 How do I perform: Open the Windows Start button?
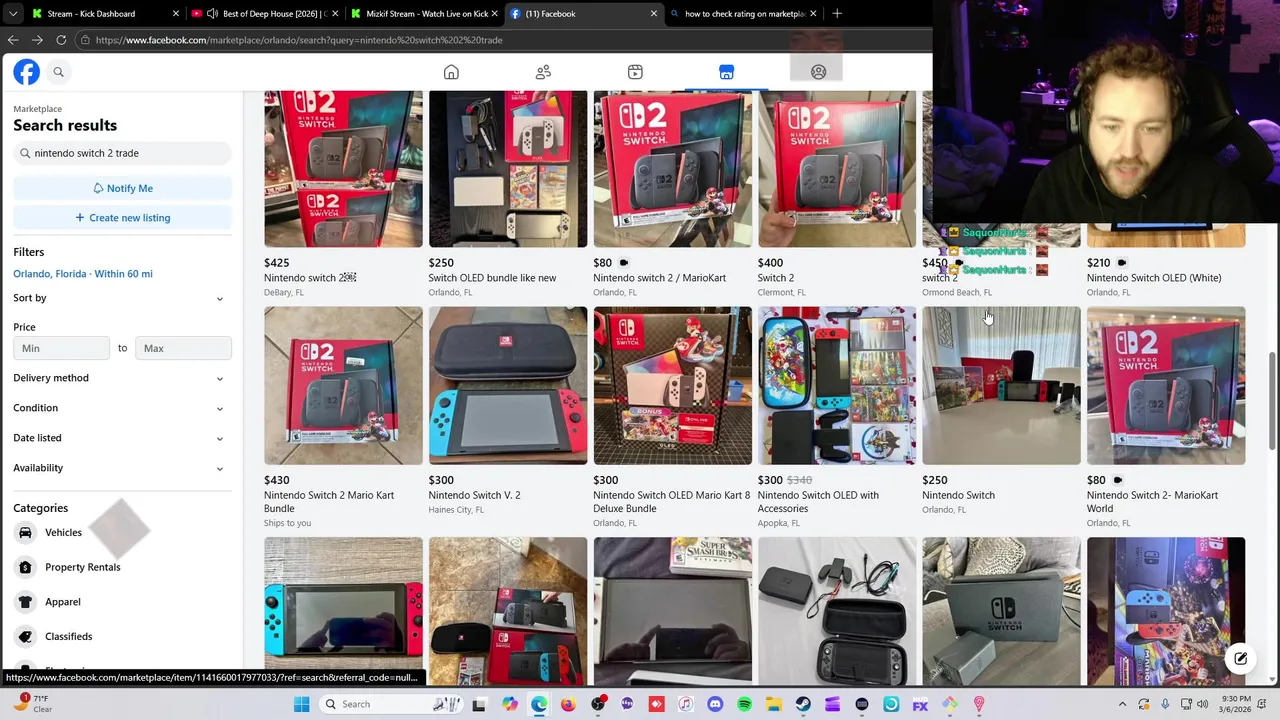[x=301, y=704]
